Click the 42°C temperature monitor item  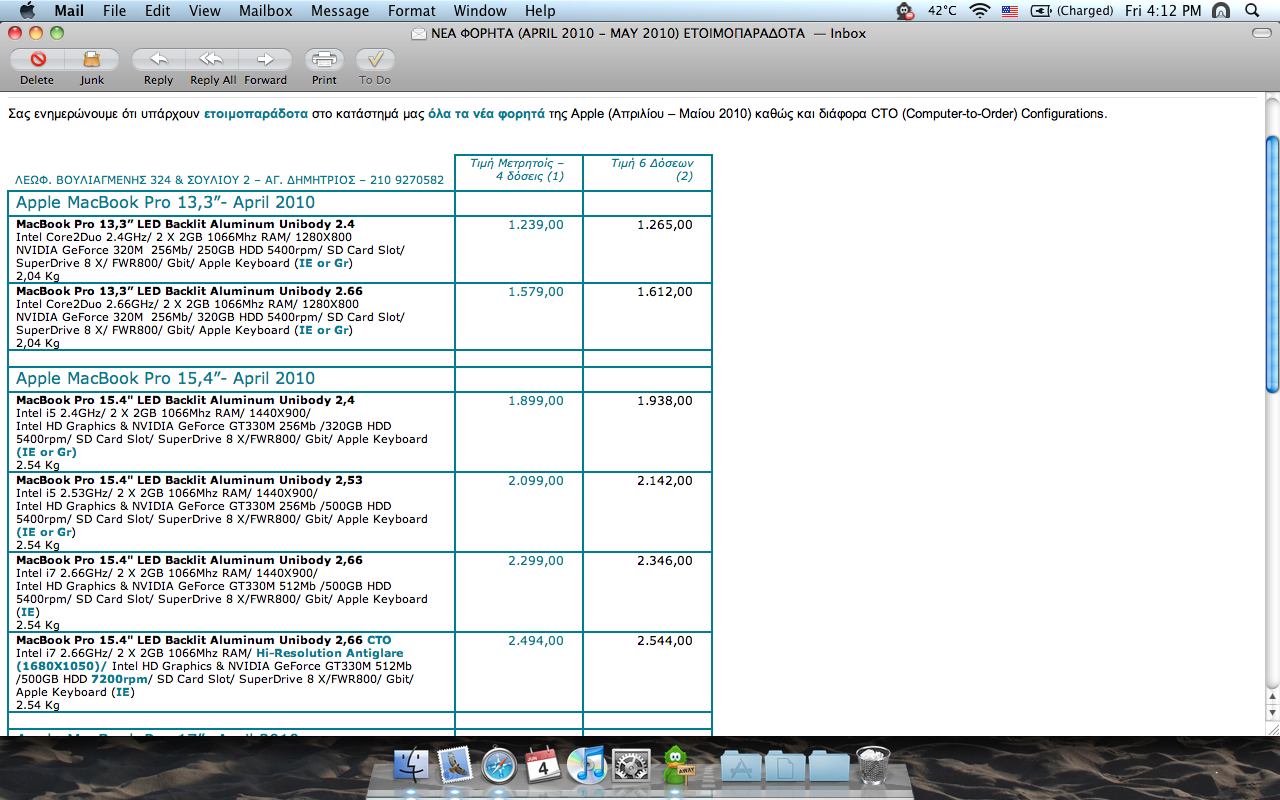coord(942,10)
